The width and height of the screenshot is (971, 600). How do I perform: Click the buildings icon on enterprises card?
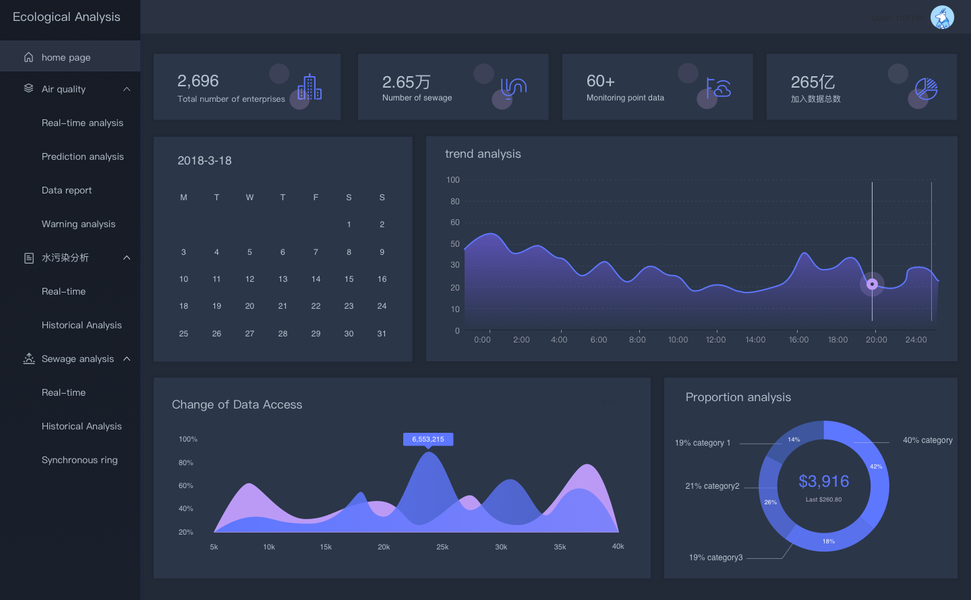[x=310, y=87]
